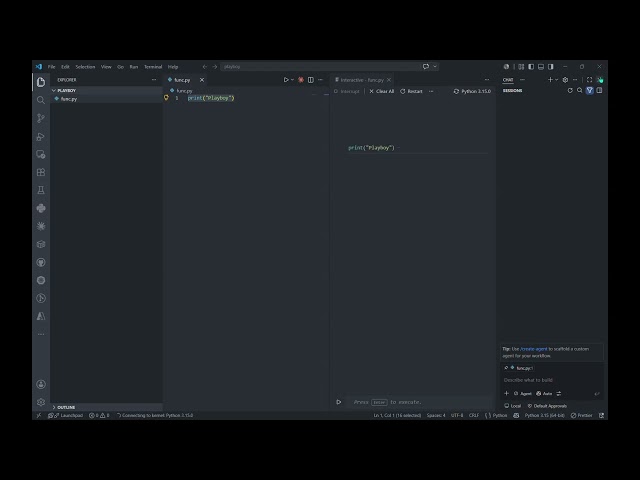Go back with the navigation arrow

pos(205,67)
